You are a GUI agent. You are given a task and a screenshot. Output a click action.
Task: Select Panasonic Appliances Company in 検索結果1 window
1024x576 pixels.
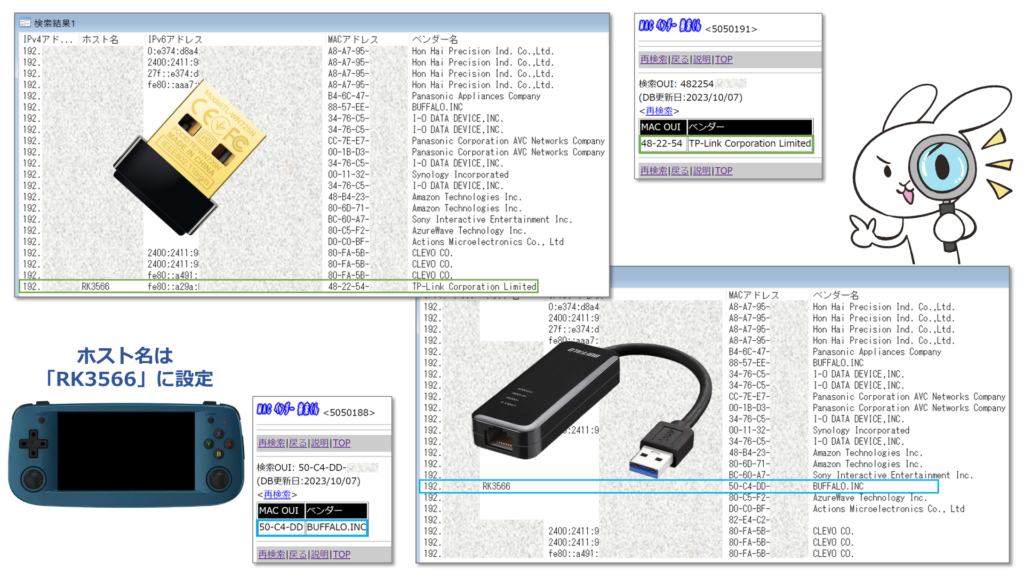476,96
